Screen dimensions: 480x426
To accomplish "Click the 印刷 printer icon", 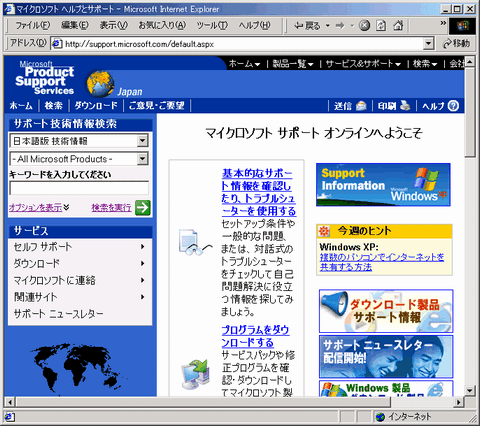I will (405, 106).
